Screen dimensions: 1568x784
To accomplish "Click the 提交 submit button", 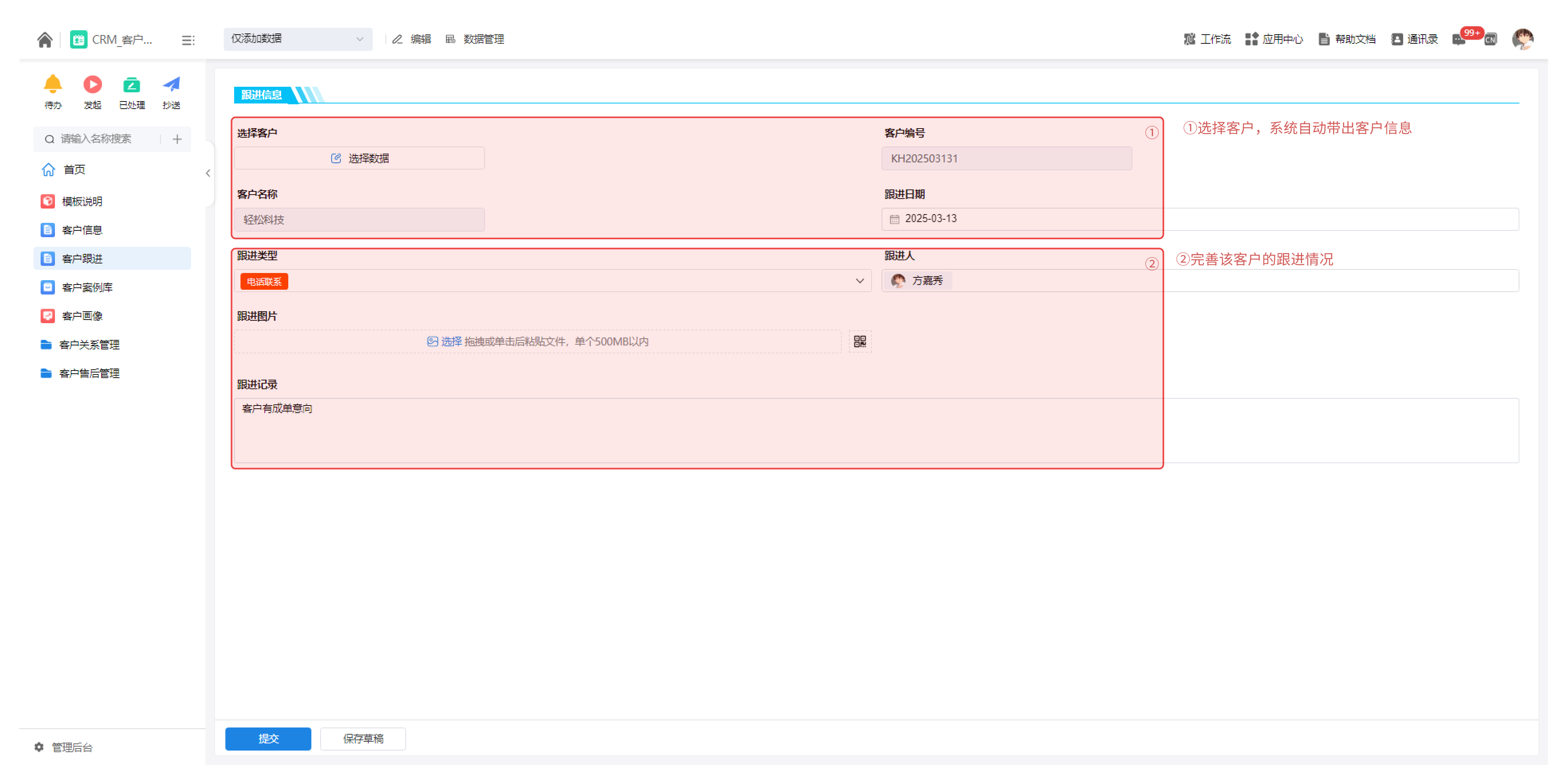I will point(268,738).
